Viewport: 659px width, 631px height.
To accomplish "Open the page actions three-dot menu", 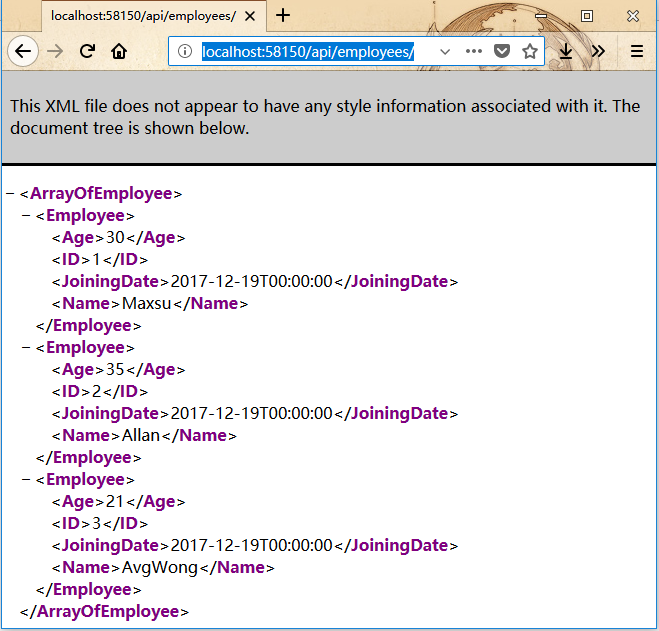I will [474, 51].
